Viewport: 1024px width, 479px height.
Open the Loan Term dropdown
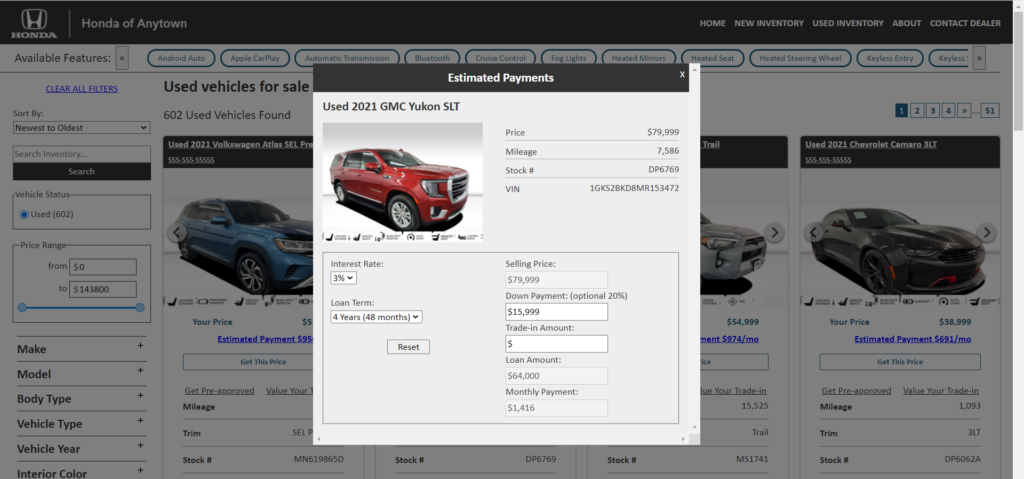coord(377,317)
